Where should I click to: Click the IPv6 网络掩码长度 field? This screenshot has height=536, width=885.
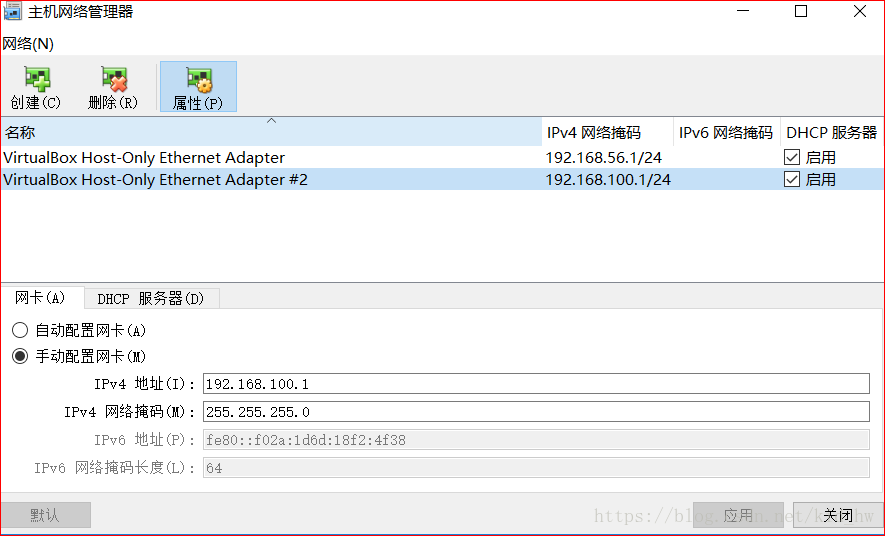point(536,468)
